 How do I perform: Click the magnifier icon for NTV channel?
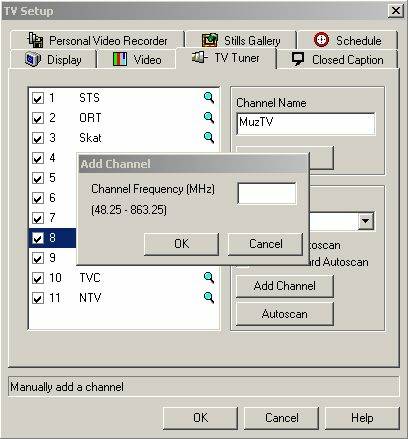pyautogui.click(x=209, y=298)
